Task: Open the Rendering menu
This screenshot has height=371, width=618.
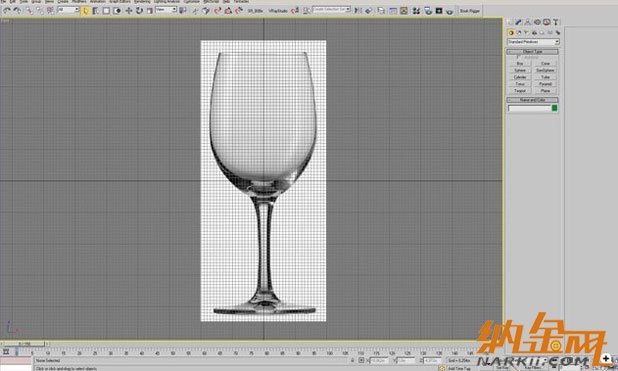Action: (142, 2)
